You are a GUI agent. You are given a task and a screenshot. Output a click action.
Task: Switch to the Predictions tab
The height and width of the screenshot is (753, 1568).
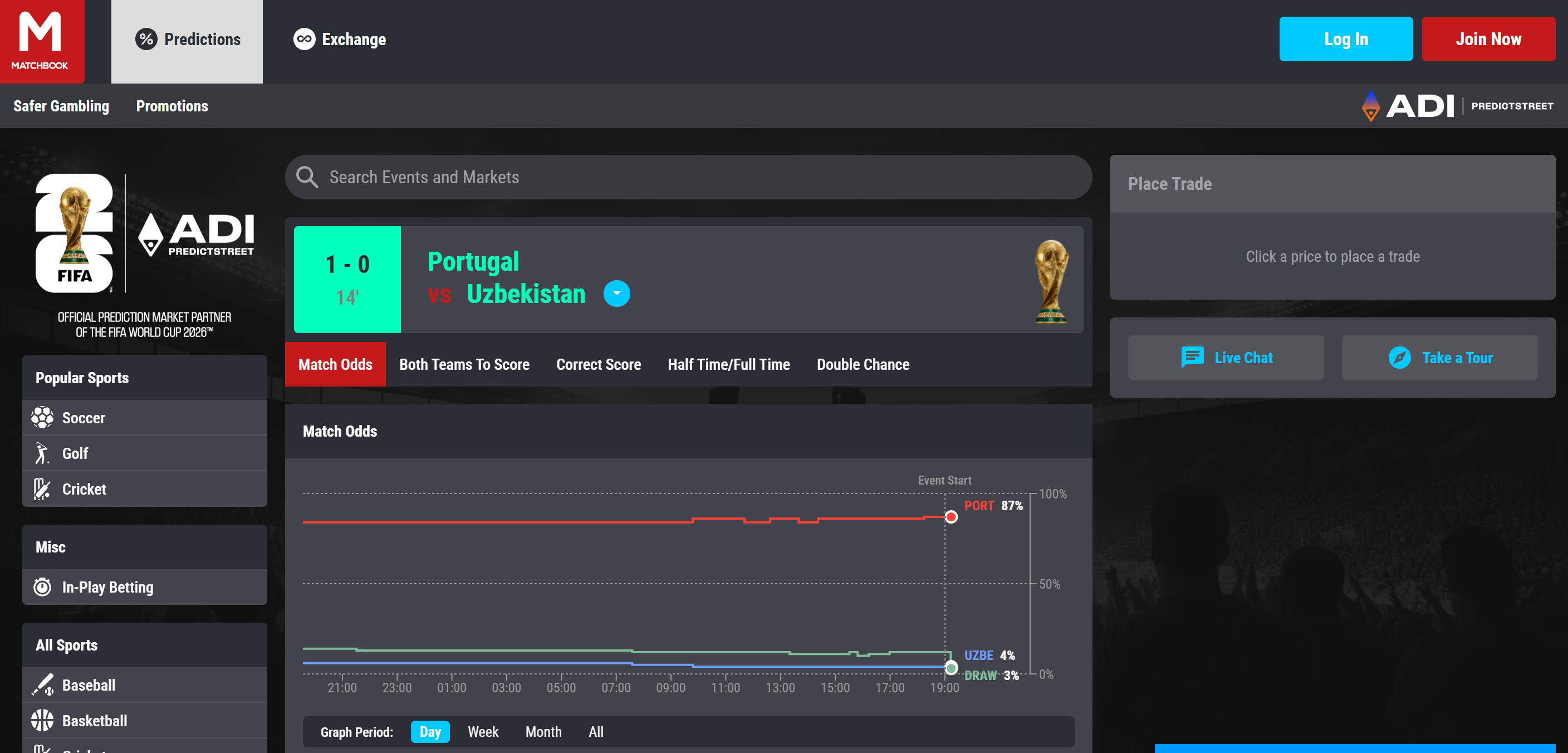[x=187, y=41]
